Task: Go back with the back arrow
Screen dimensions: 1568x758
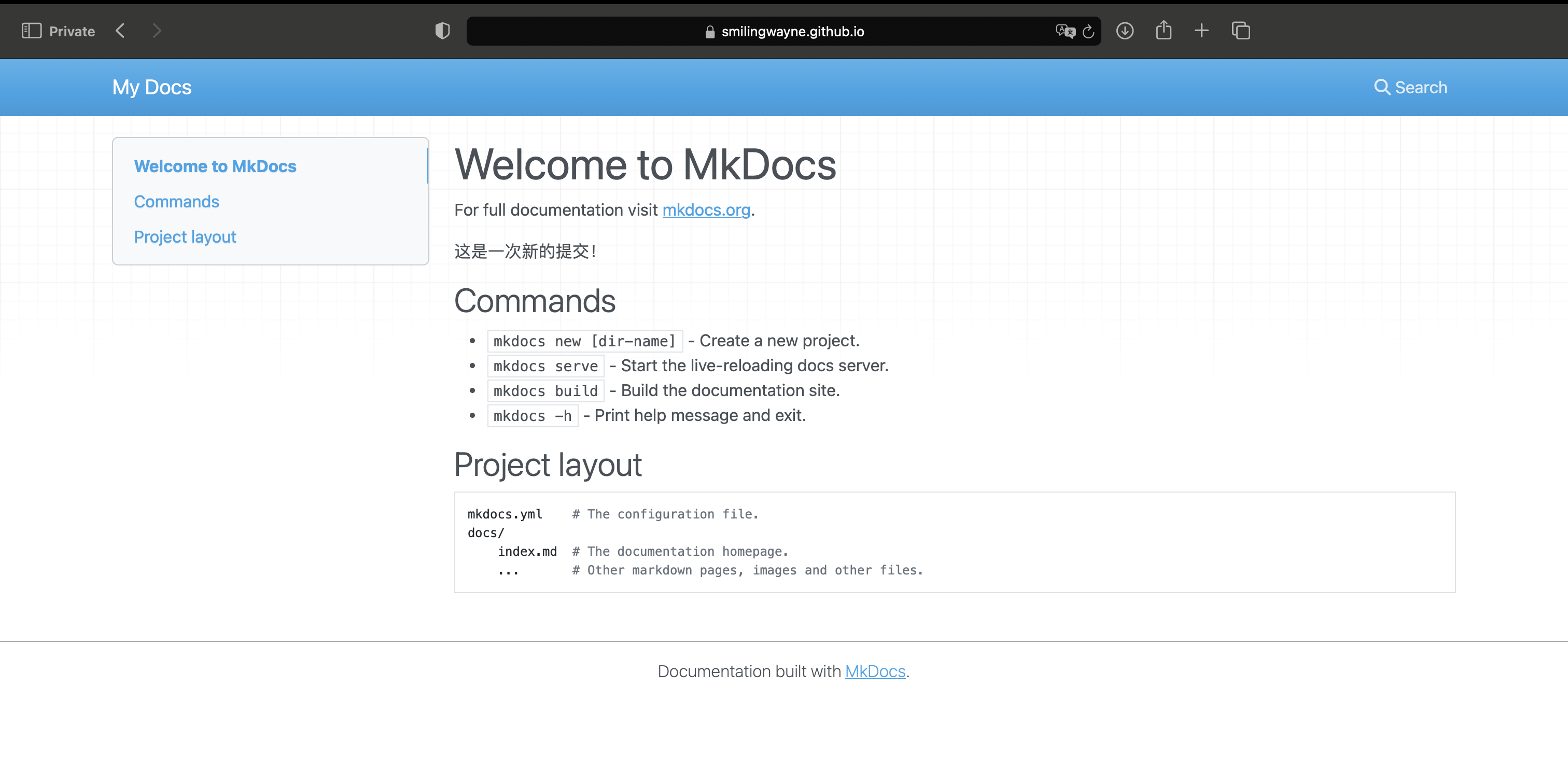Action: click(x=120, y=31)
